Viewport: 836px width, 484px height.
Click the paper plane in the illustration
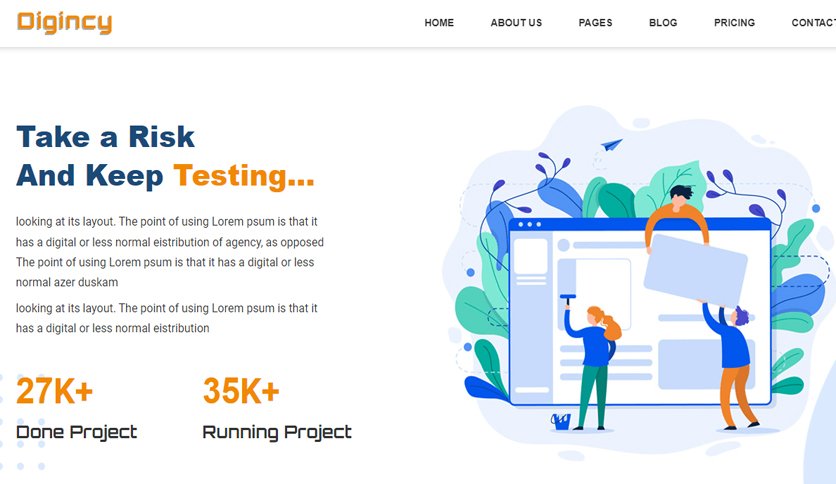(x=612, y=144)
